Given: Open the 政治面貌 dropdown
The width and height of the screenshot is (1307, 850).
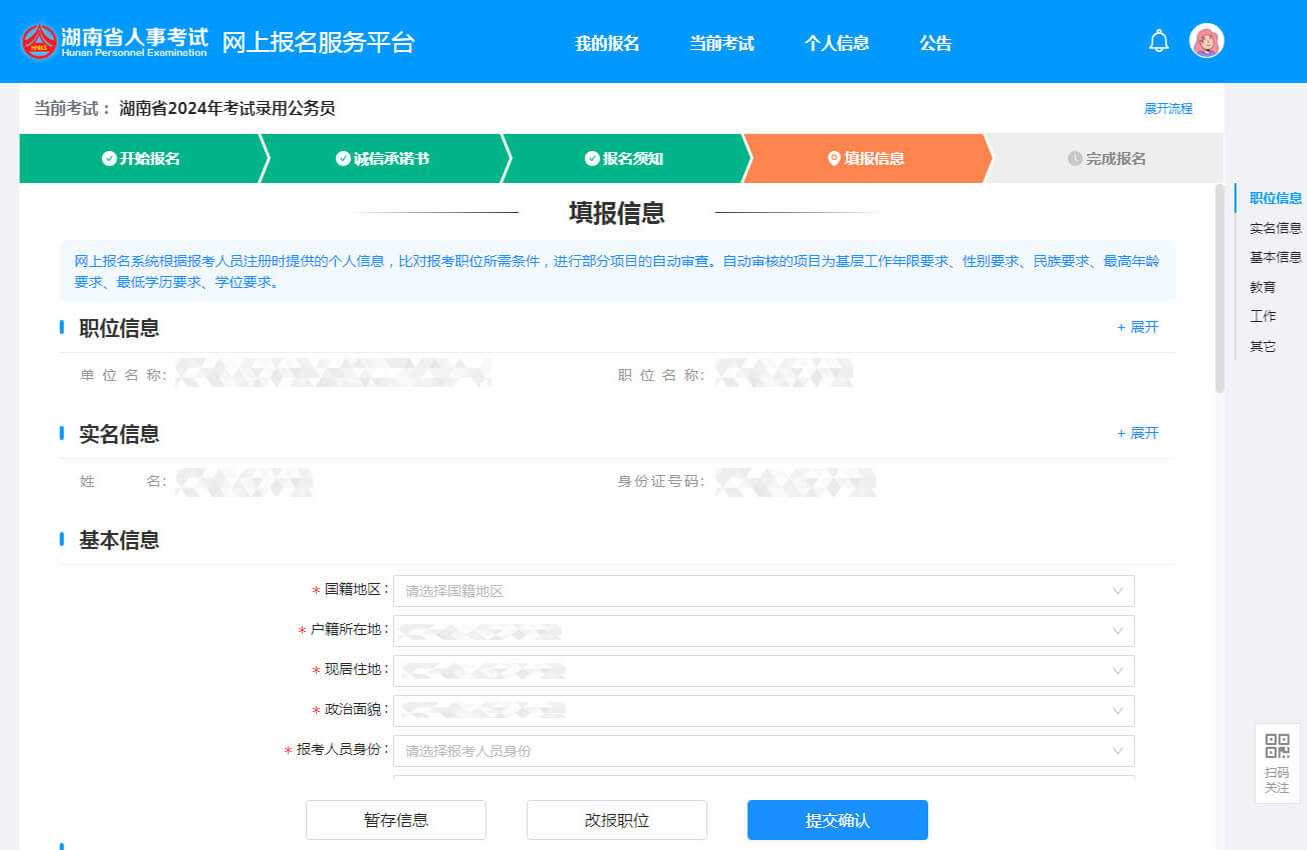Looking at the screenshot, I should [764, 711].
